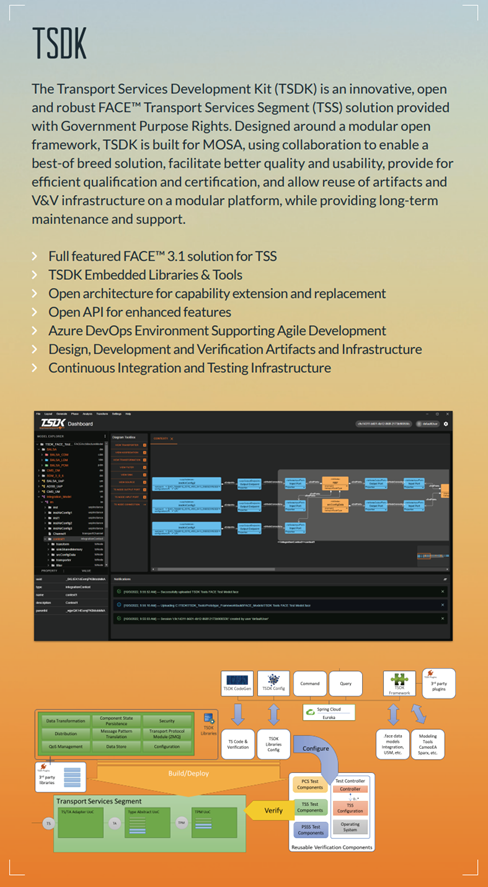Viewport: 488px width, 887px height.
Task: Click the orange filter node in diagram
Action: (x=335, y=483)
